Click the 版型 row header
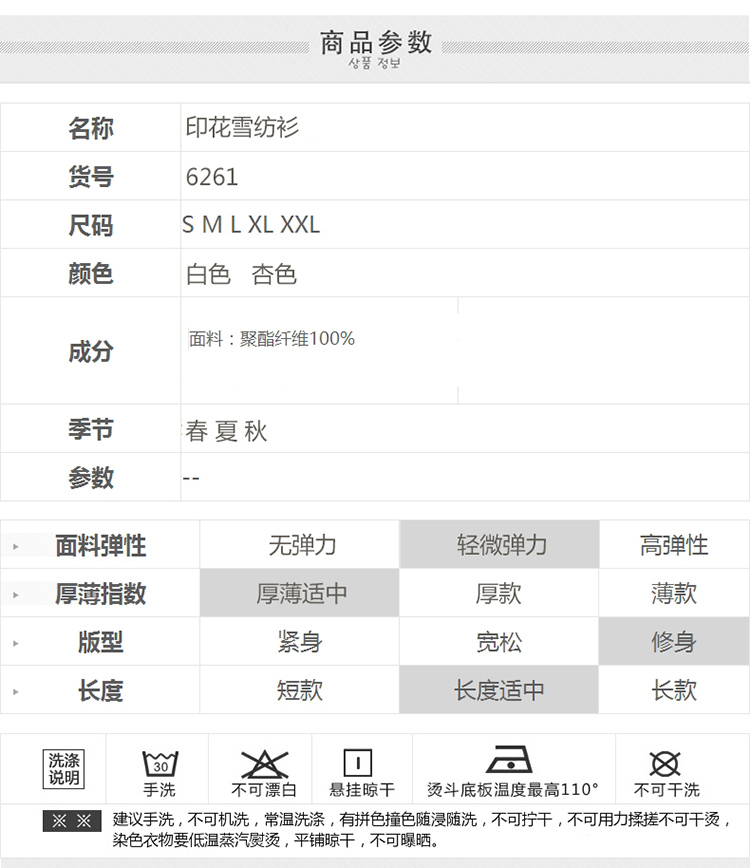The height and width of the screenshot is (868, 750). pos(100,642)
